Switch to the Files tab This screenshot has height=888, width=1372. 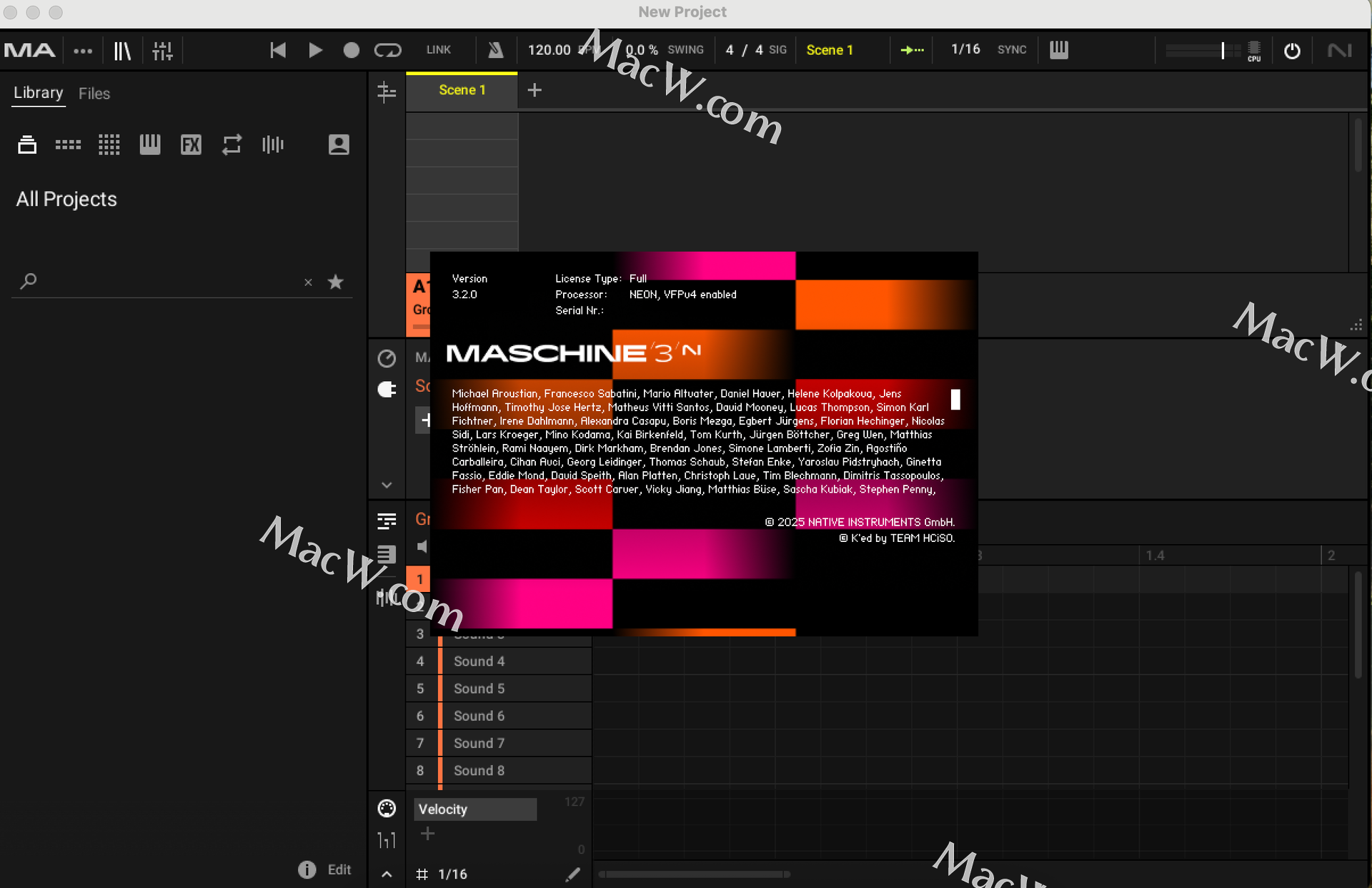click(x=94, y=94)
